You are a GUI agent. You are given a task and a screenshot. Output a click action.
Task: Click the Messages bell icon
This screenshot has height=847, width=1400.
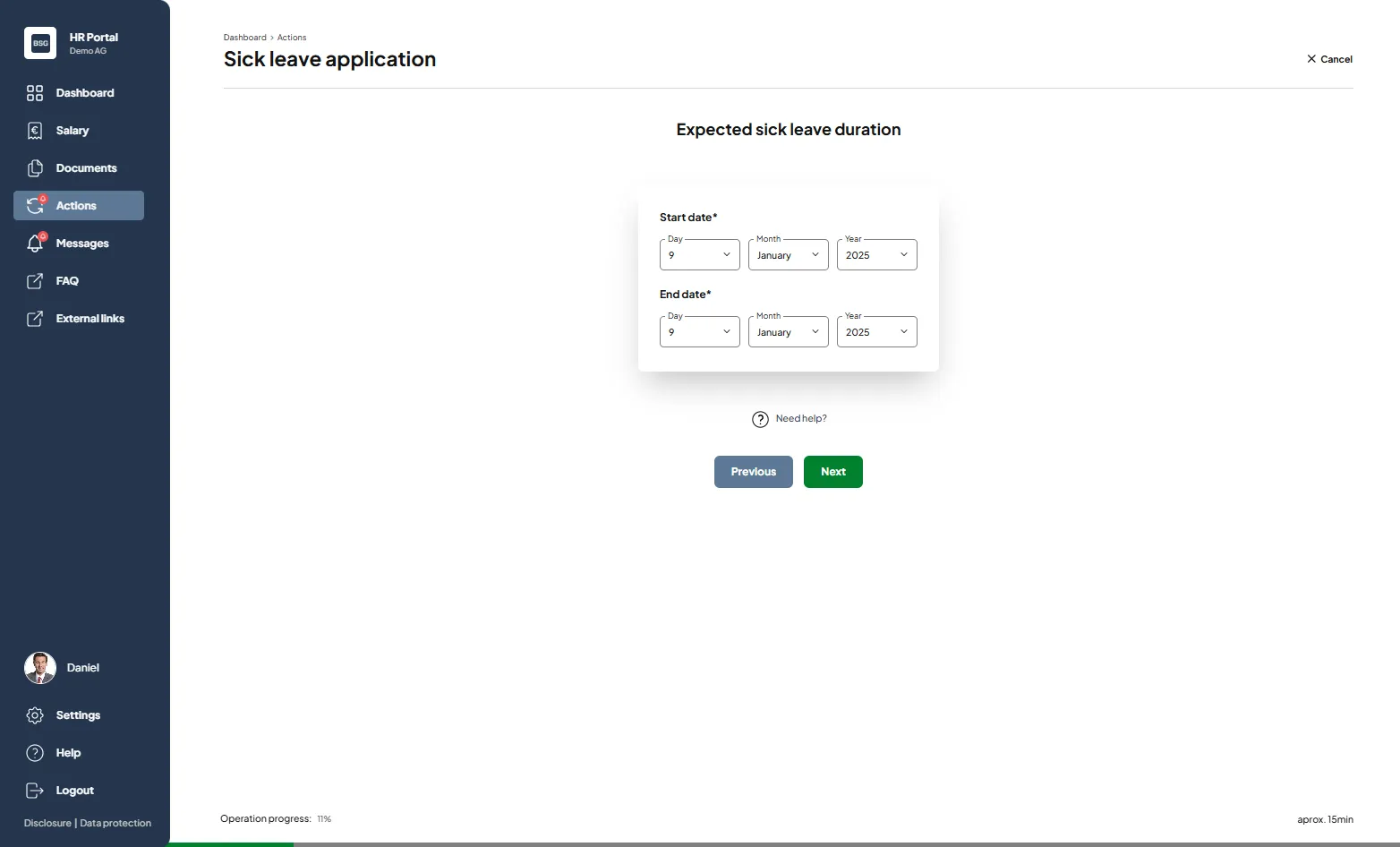[35, 244]
